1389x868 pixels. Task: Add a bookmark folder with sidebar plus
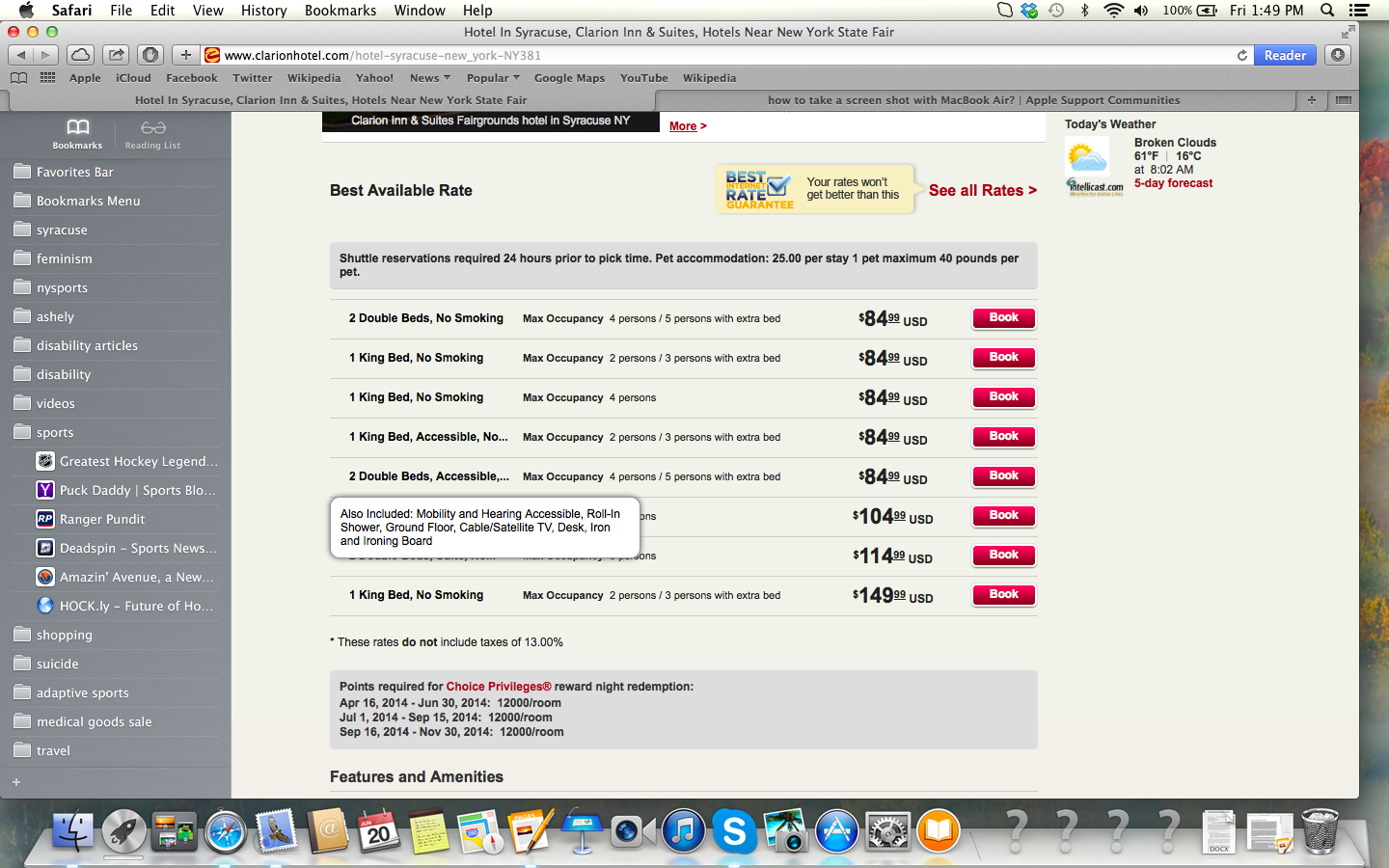tap(16, 782)
